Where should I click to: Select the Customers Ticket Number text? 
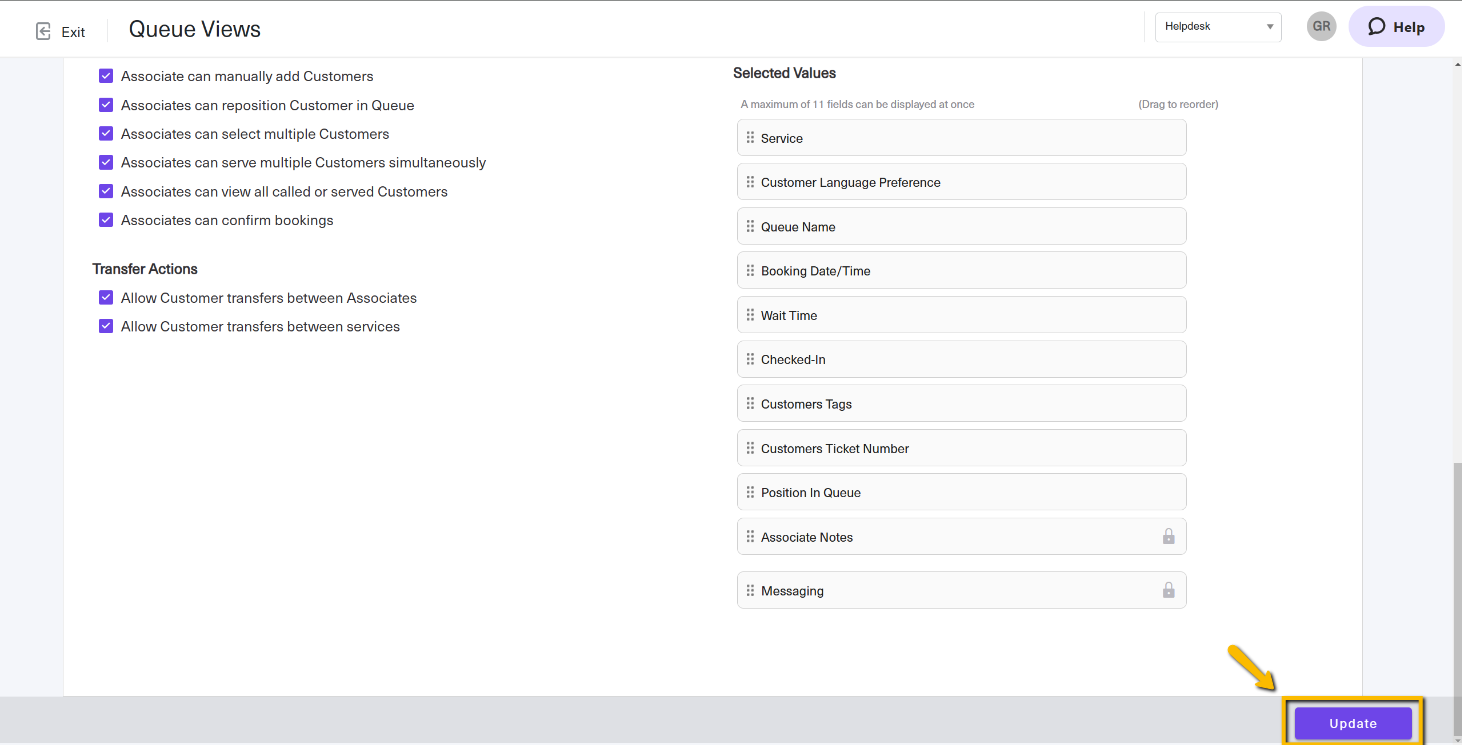(835, 449)
